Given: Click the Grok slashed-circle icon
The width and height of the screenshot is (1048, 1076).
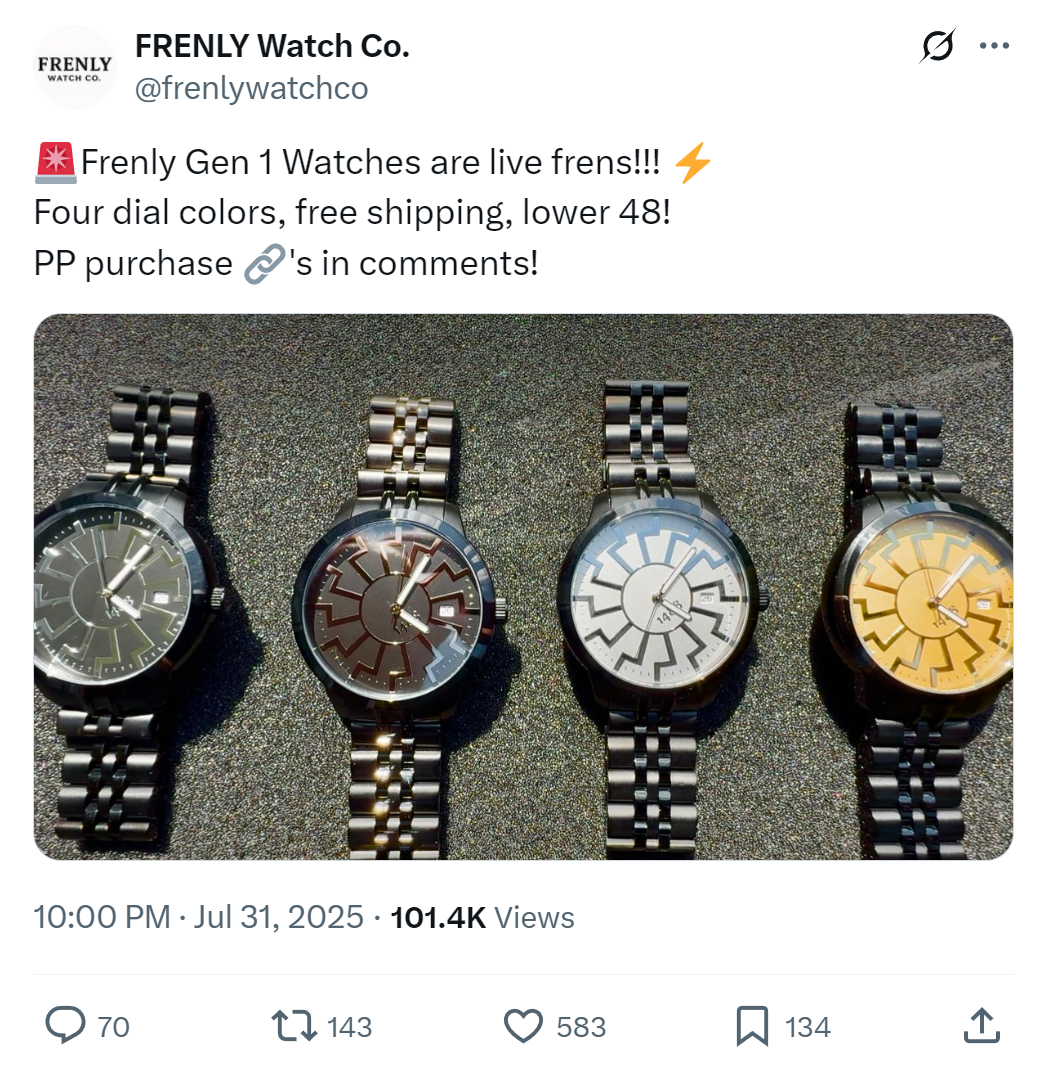Looking at the screenshot, I should 937,47.
